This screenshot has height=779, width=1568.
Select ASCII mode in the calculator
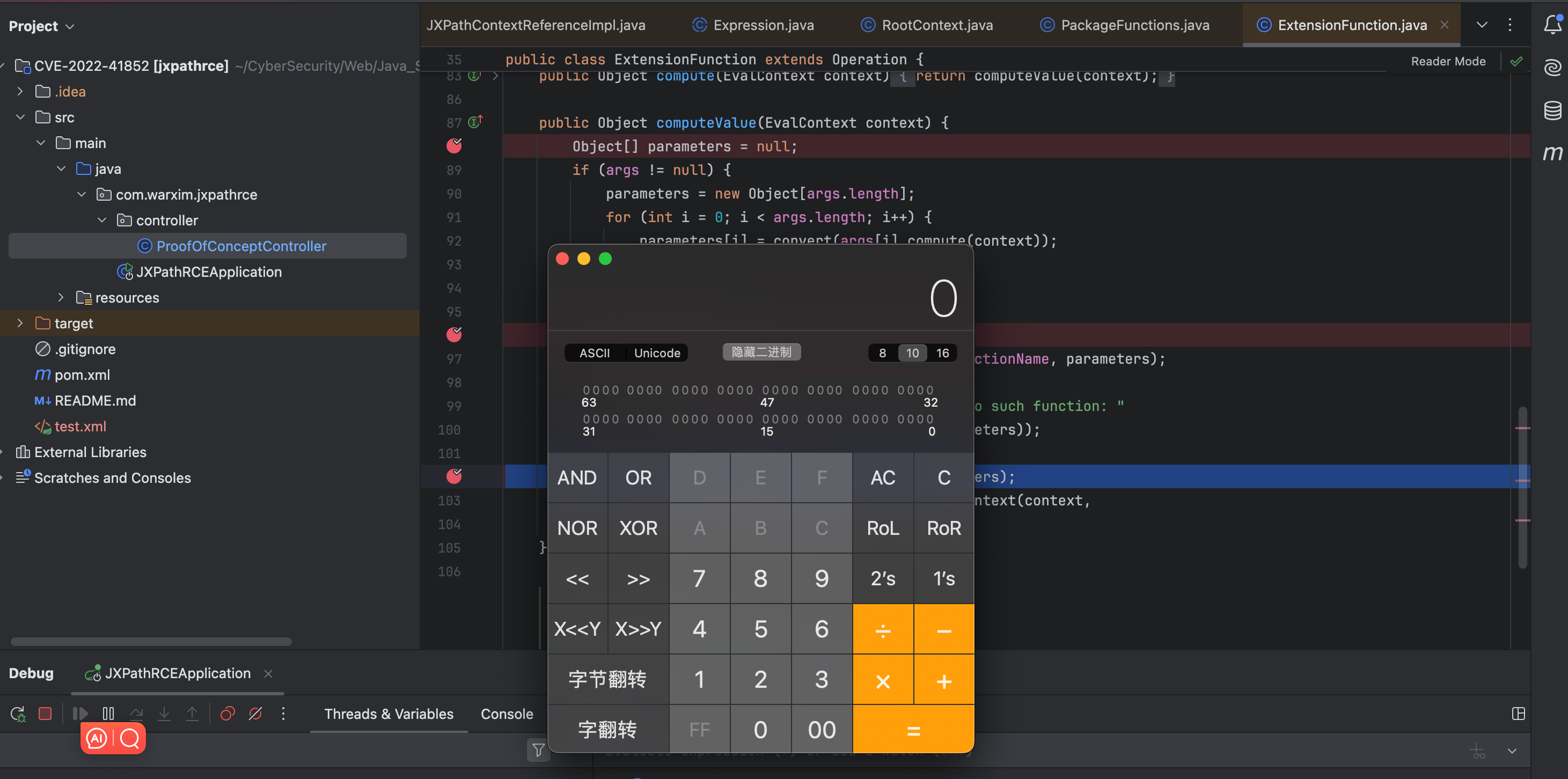pos(595,353)
